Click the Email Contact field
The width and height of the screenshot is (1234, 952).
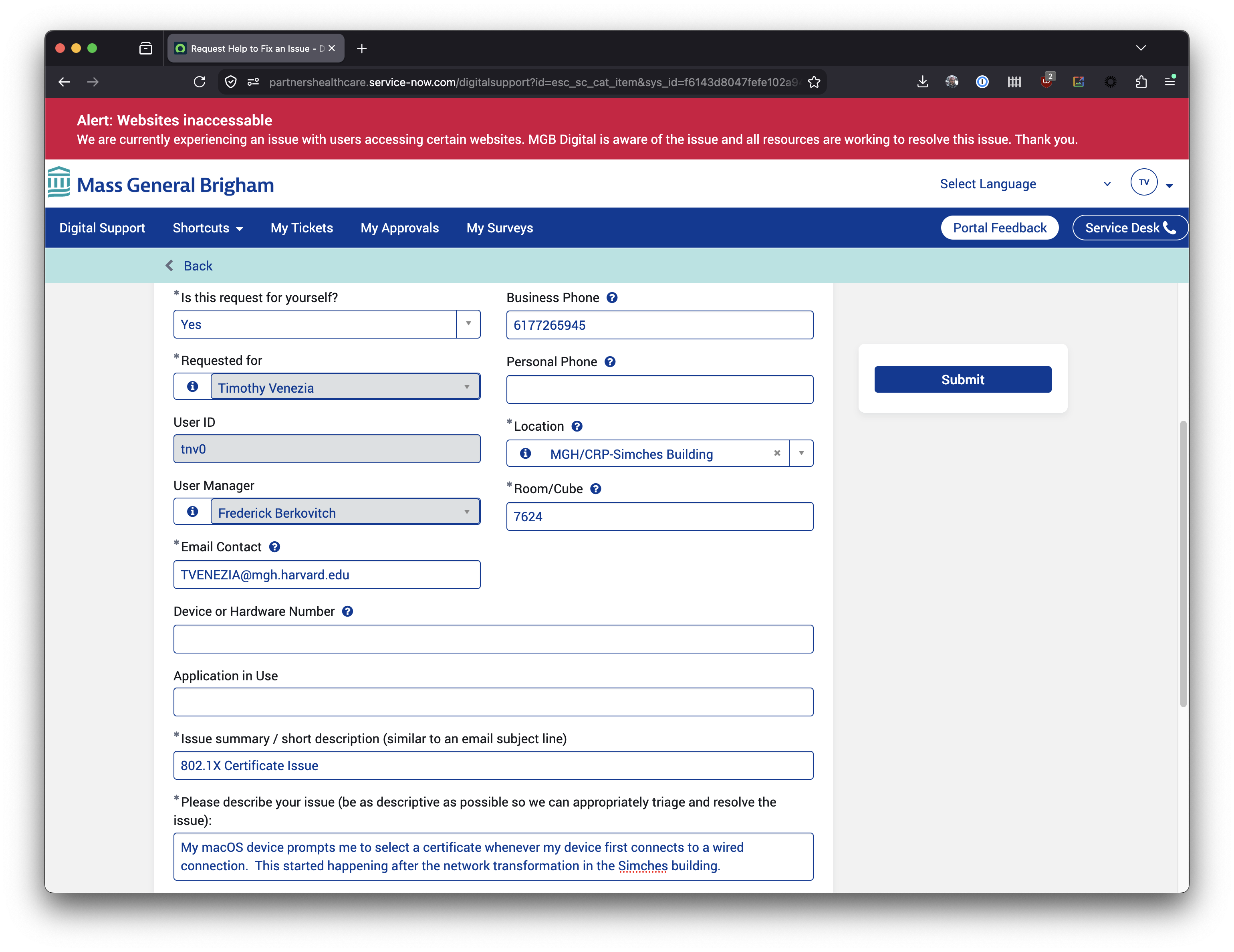click(327, 575)
